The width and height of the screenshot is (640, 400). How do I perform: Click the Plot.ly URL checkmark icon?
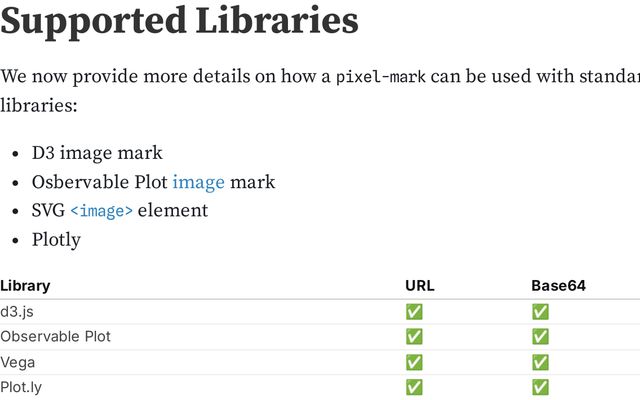[x=414, y=387]
